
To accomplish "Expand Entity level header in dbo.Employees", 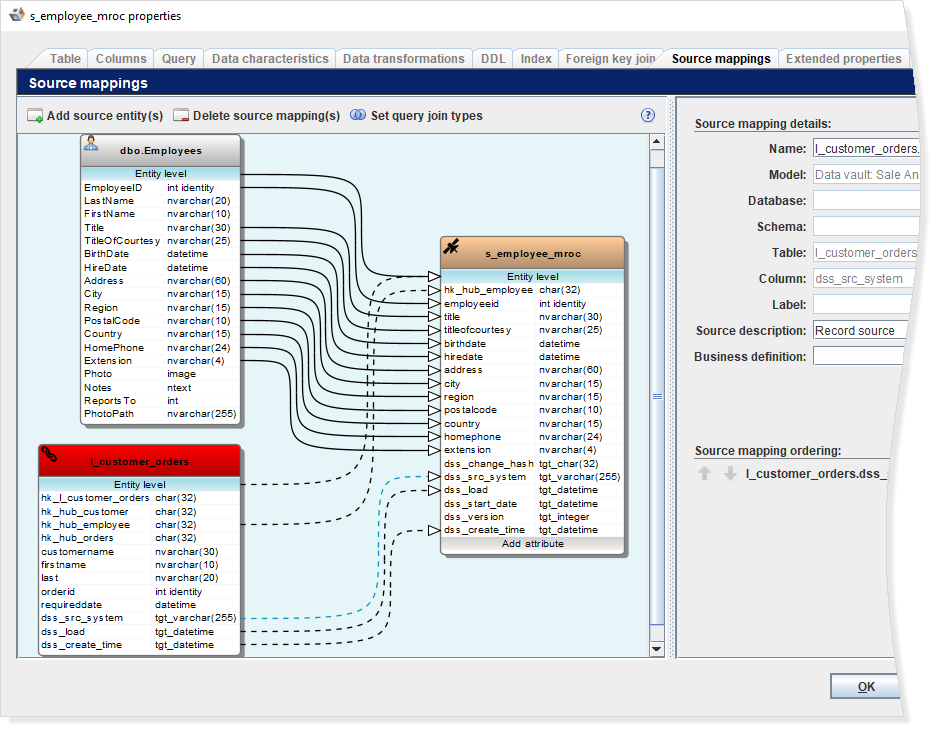I will pos(161,173).
